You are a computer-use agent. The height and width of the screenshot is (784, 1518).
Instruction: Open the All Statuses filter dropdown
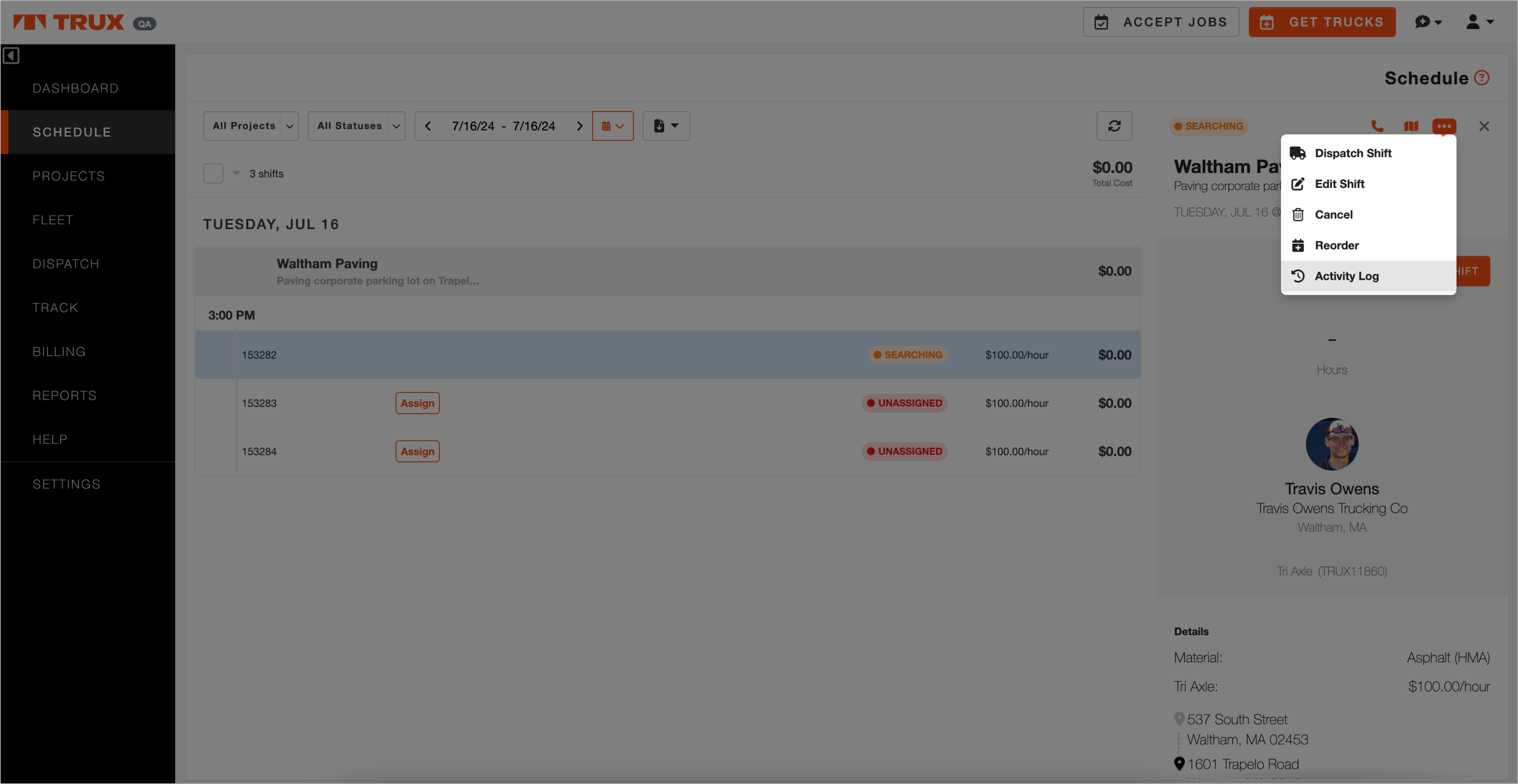356,126
